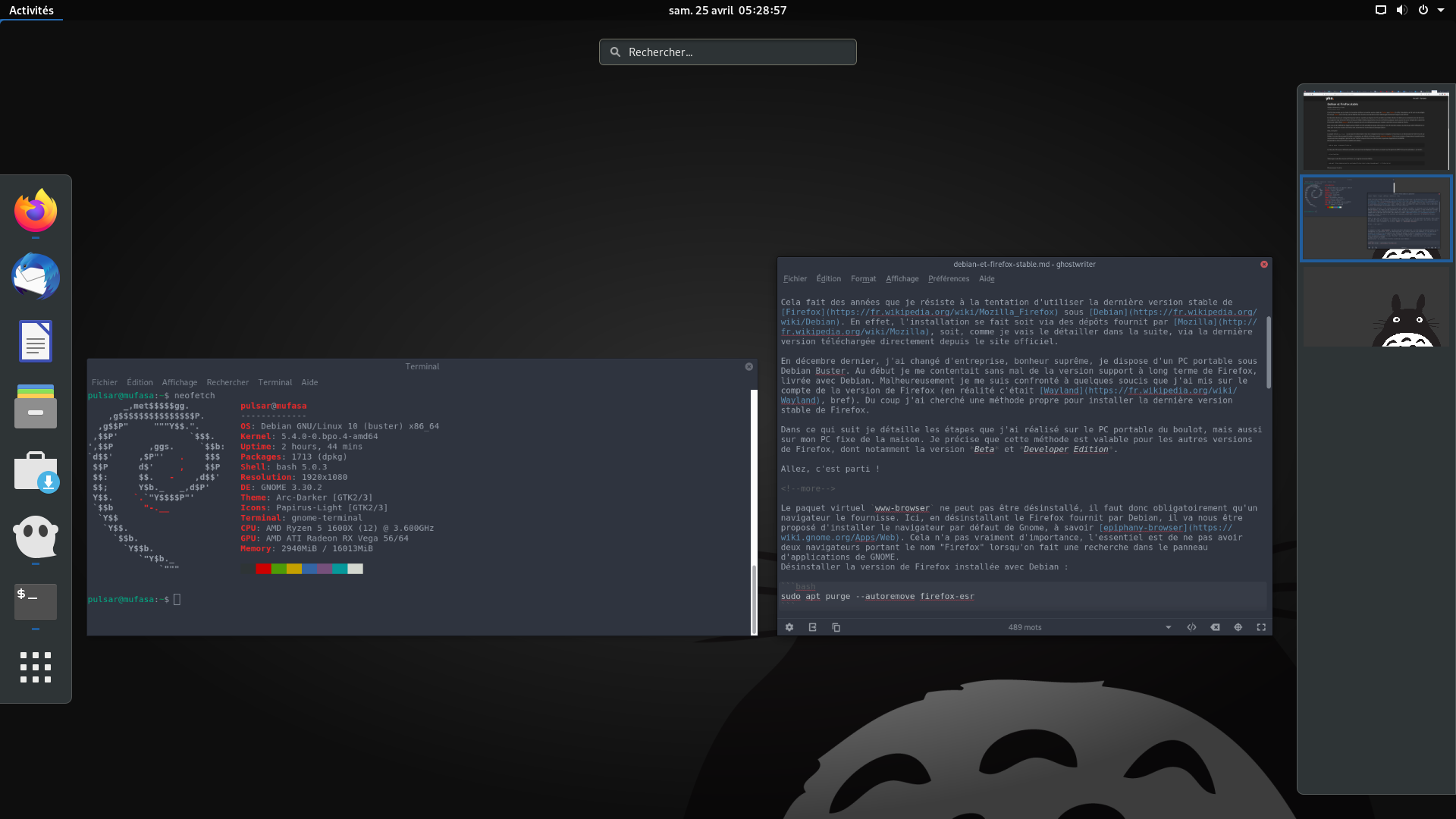
Task: Select the first workspace thumbnail
Action: (1376, 130)
